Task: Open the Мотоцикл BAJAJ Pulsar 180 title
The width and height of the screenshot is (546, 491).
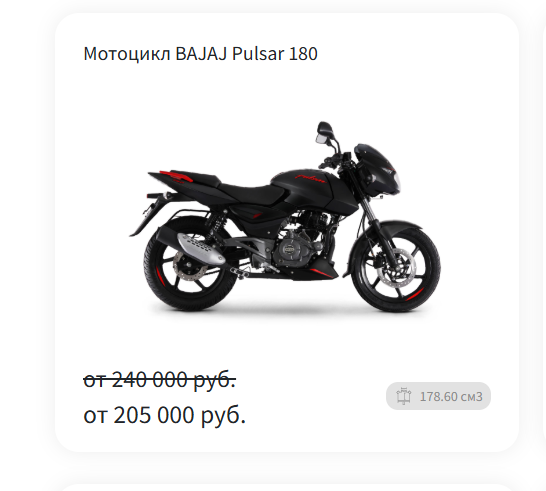Action: [x=201, y=54]
